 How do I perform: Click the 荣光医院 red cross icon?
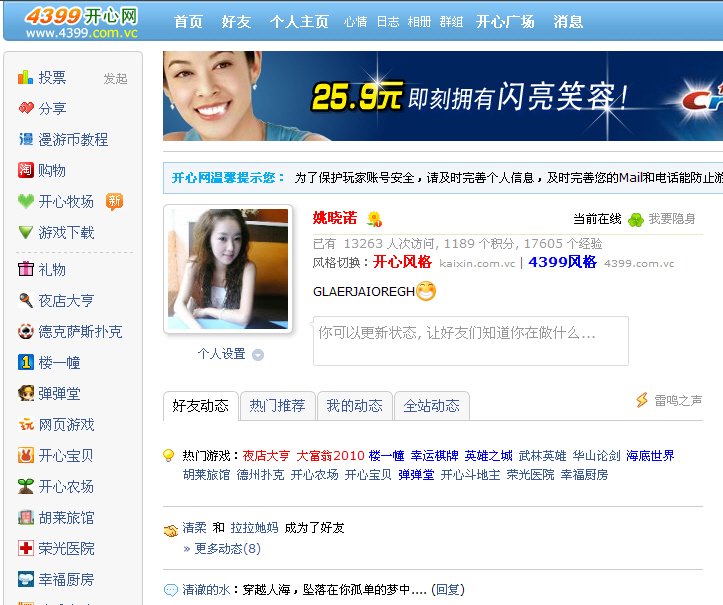(x=26, y=548)
